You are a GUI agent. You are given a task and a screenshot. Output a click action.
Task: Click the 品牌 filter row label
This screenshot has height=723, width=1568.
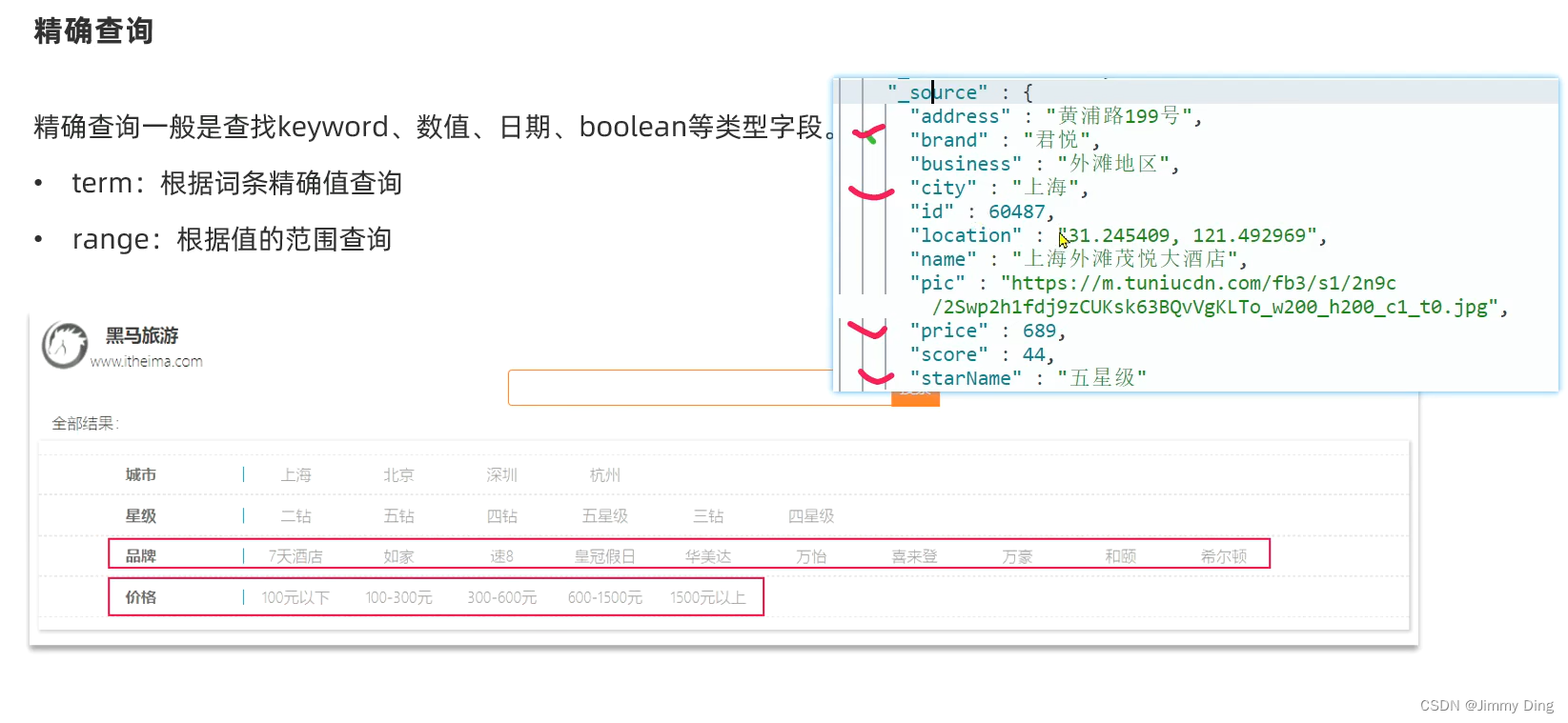[141, 556]
